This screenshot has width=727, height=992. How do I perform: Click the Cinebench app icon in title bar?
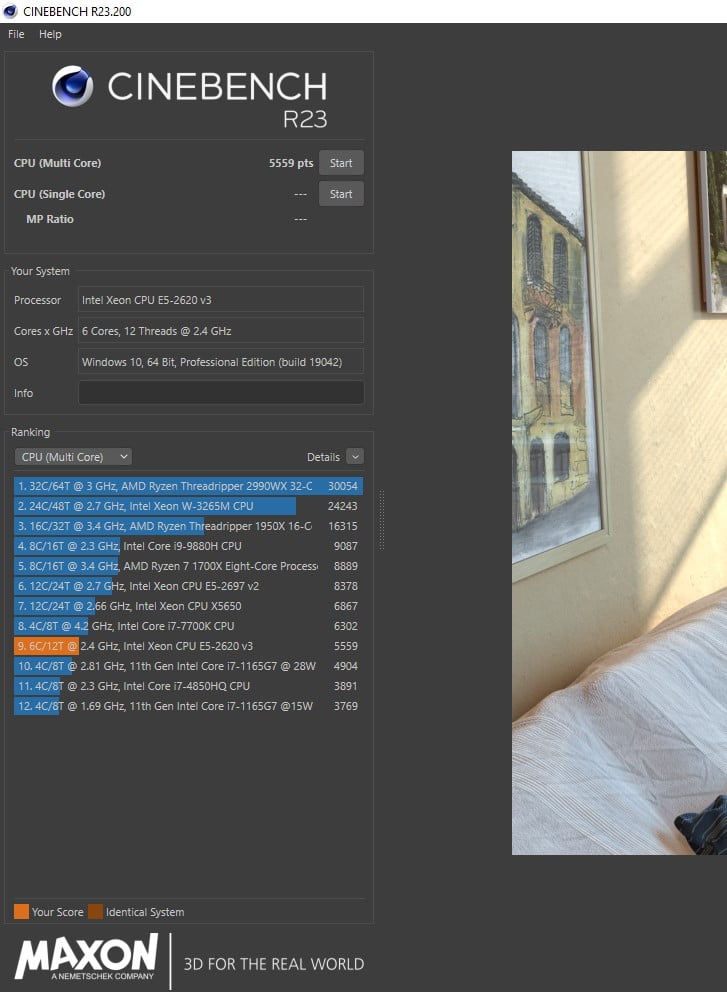(x=9, y=11)
